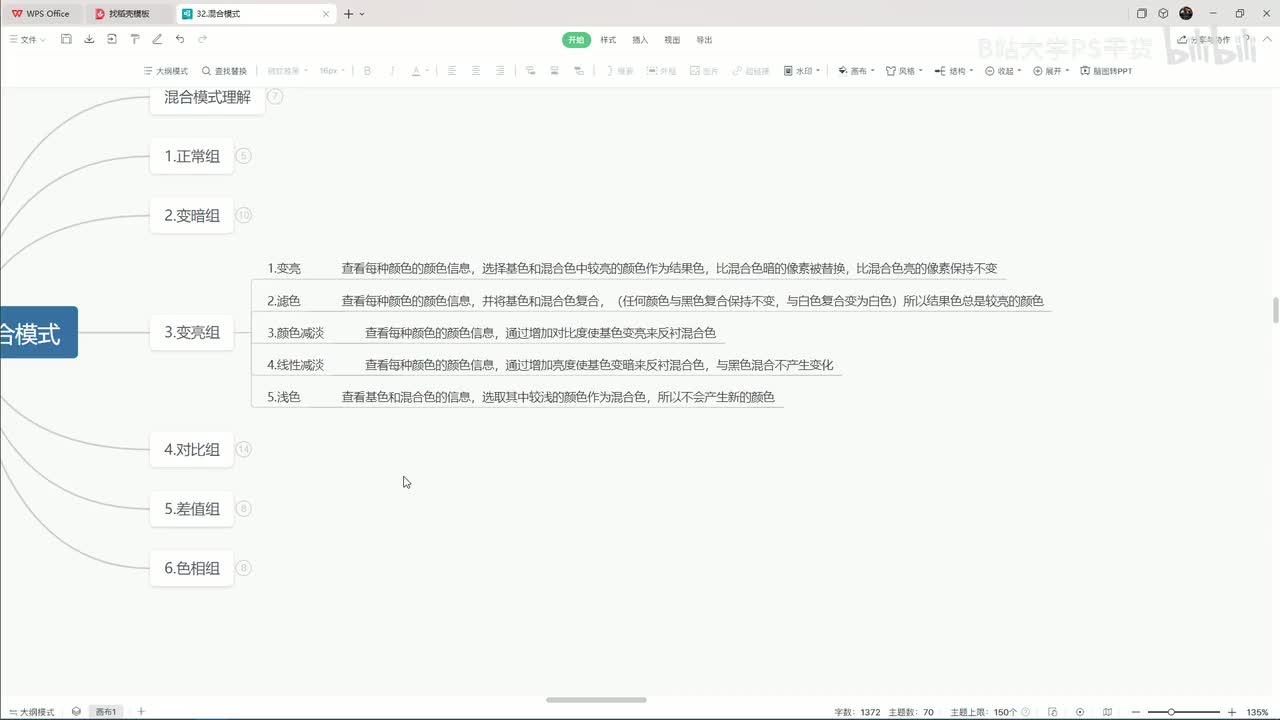Viewport: 1280px width, 720px height.
Task: Open the 展开 expand dropdown
Action: click(x=1051, y=71)
